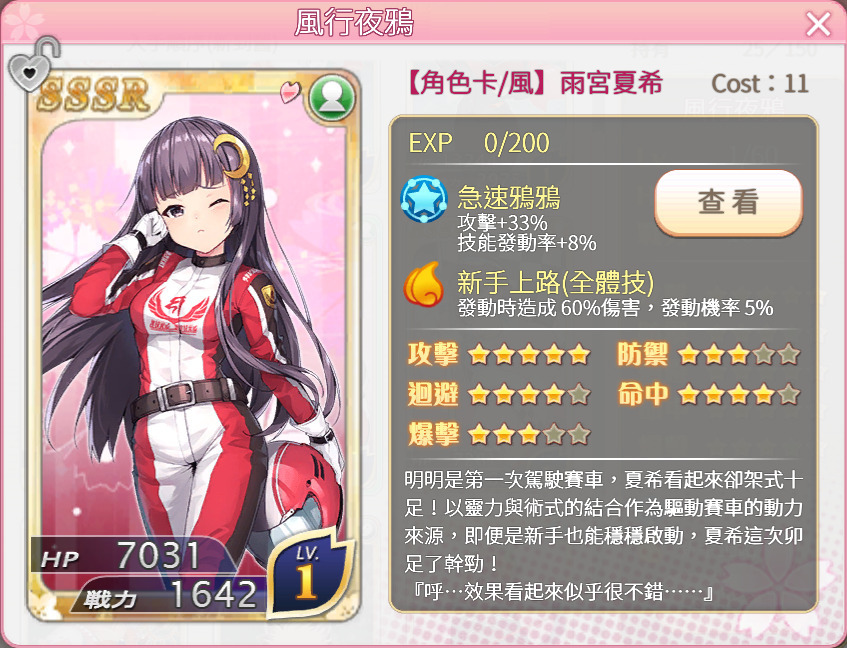Click the SSSR rarity badge
Screen dimensions: 847x648
[93, 94]
